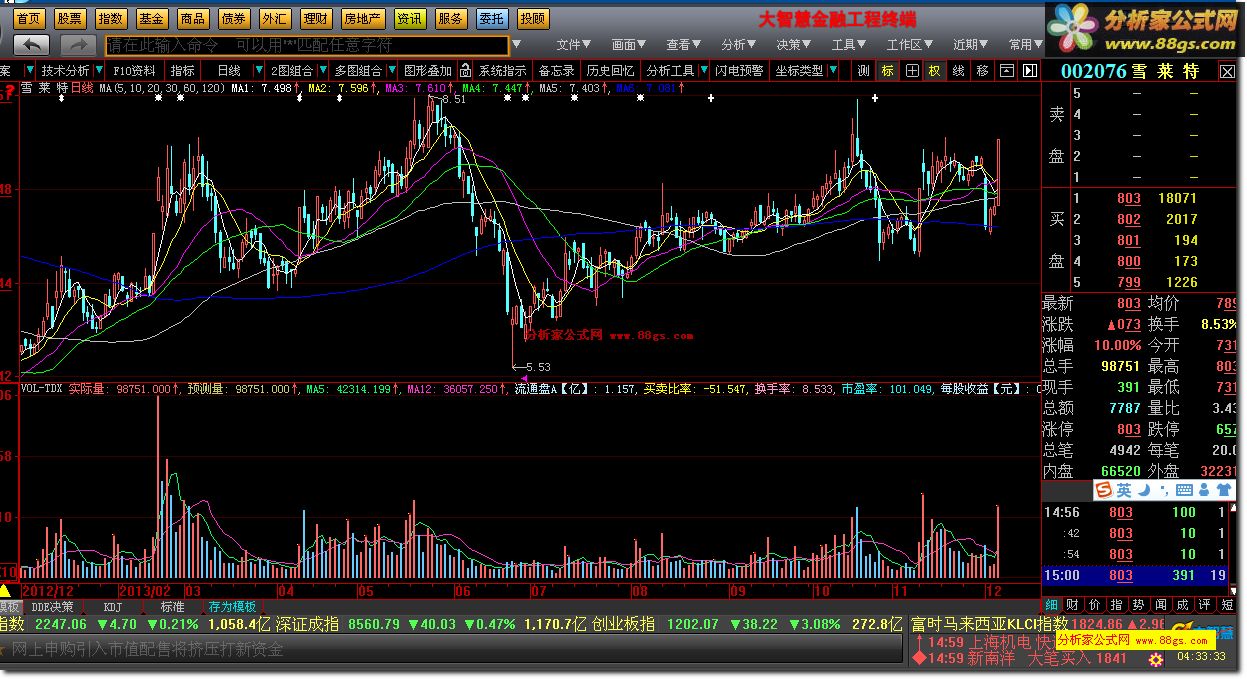The height and width of the screenshot is (679, 1247).
Task: Click the punctuation mode icon in IME bar
Action: [x=1162, y=490]
